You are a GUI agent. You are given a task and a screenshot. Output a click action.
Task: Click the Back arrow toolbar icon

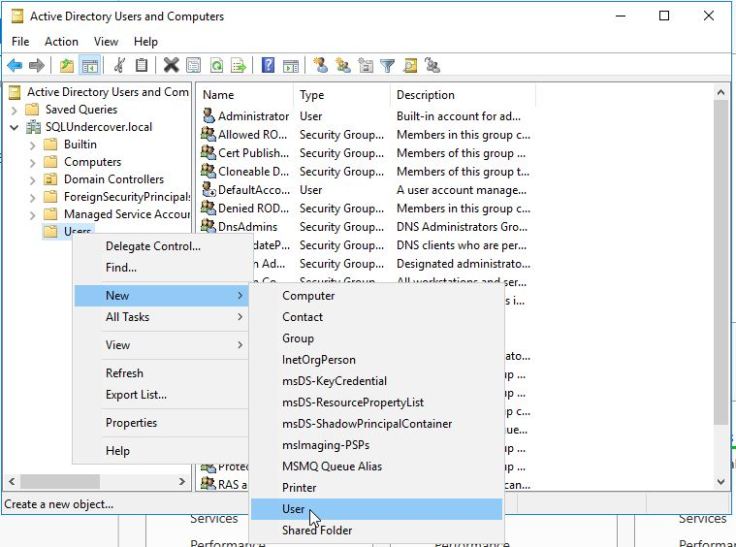pyautogui.click(x=15, y=65)
